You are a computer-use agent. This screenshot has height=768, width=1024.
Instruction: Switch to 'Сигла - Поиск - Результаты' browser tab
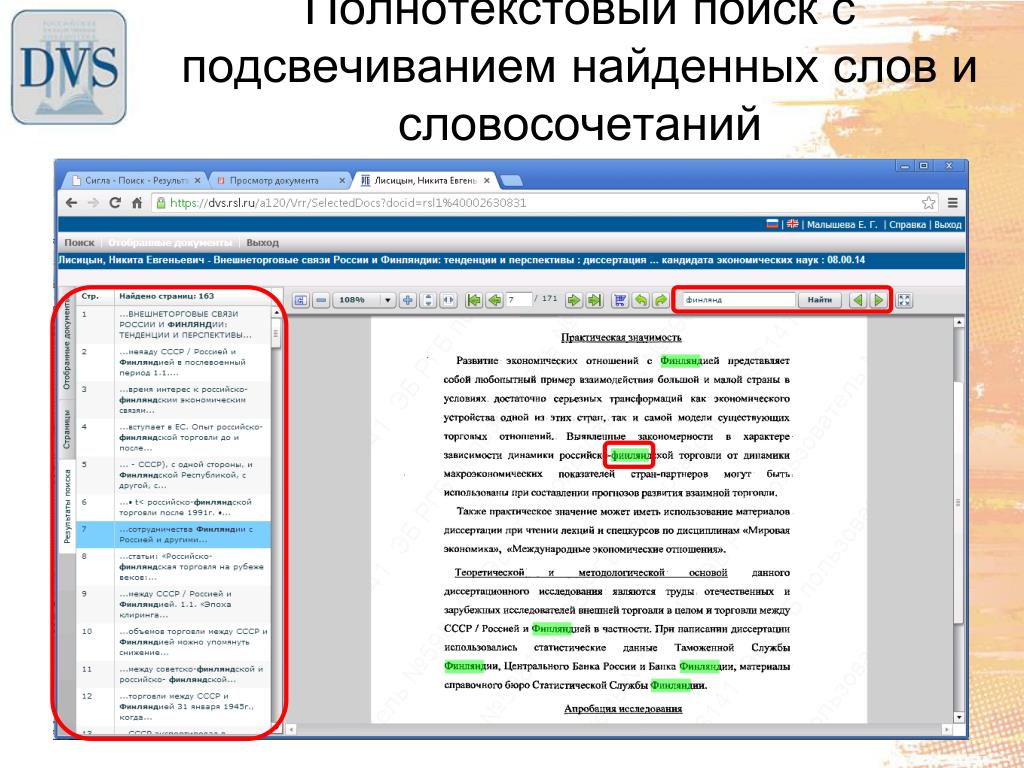(x=135, y=180)
